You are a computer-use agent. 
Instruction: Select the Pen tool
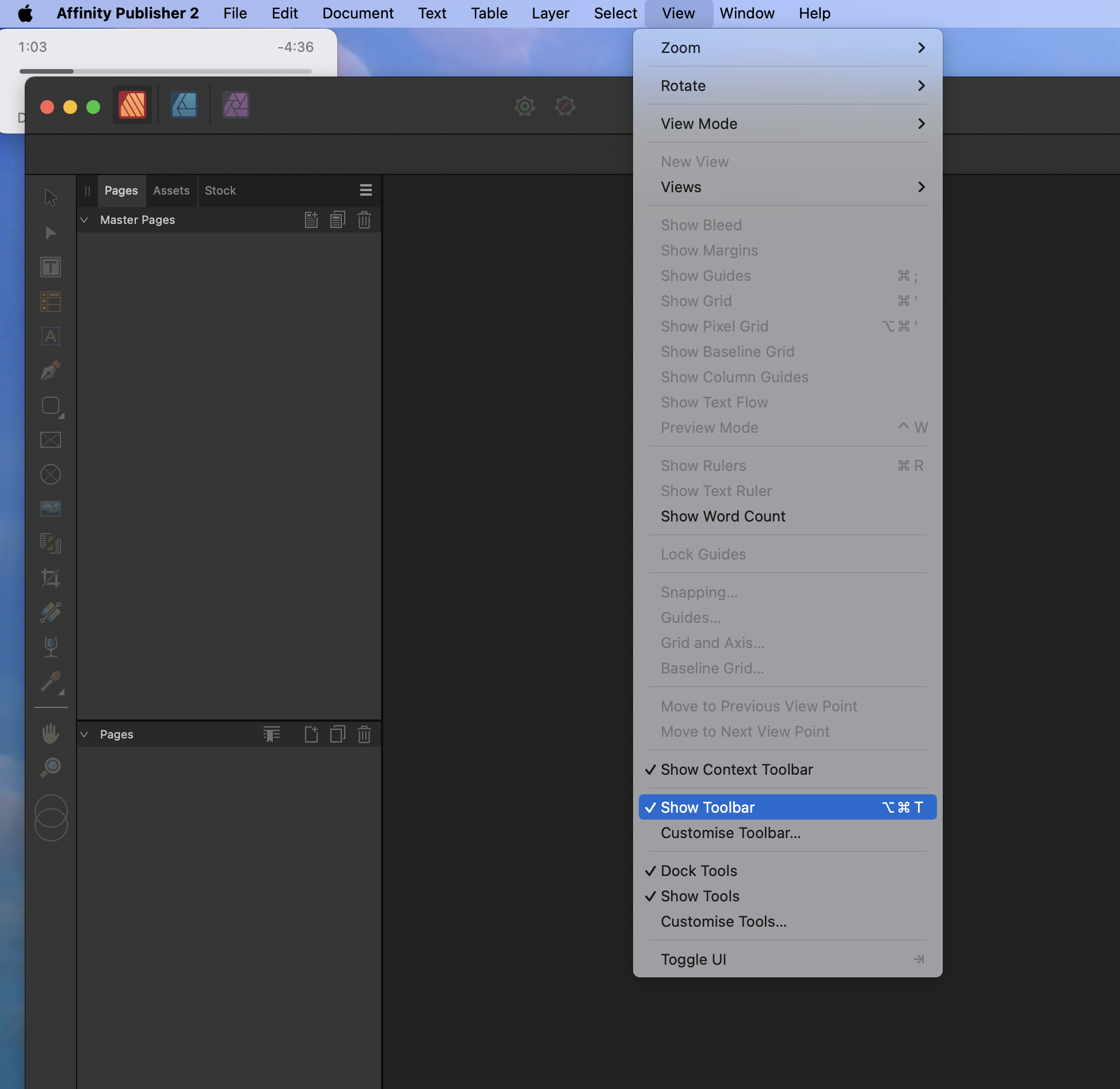51,371
